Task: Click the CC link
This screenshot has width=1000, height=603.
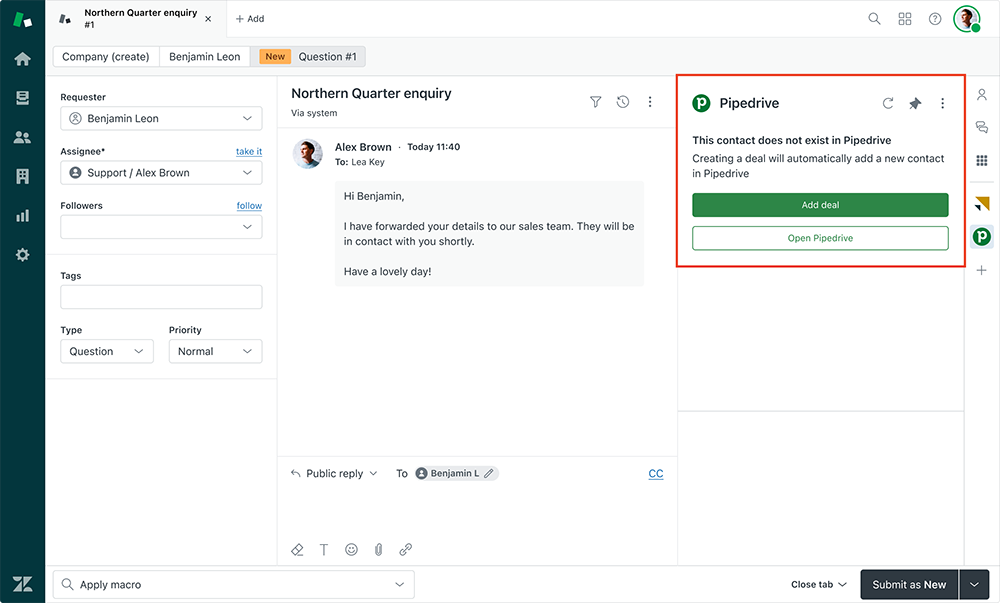Action: click(656, 474)
